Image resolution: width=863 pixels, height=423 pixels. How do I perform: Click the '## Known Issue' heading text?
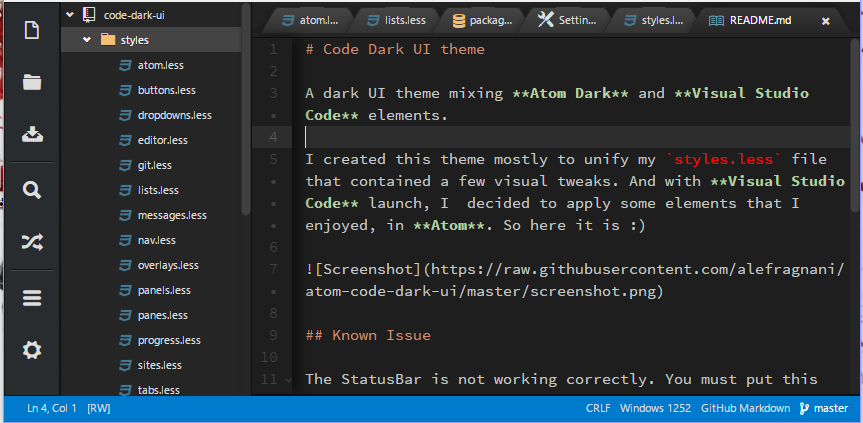click(368, 336)
